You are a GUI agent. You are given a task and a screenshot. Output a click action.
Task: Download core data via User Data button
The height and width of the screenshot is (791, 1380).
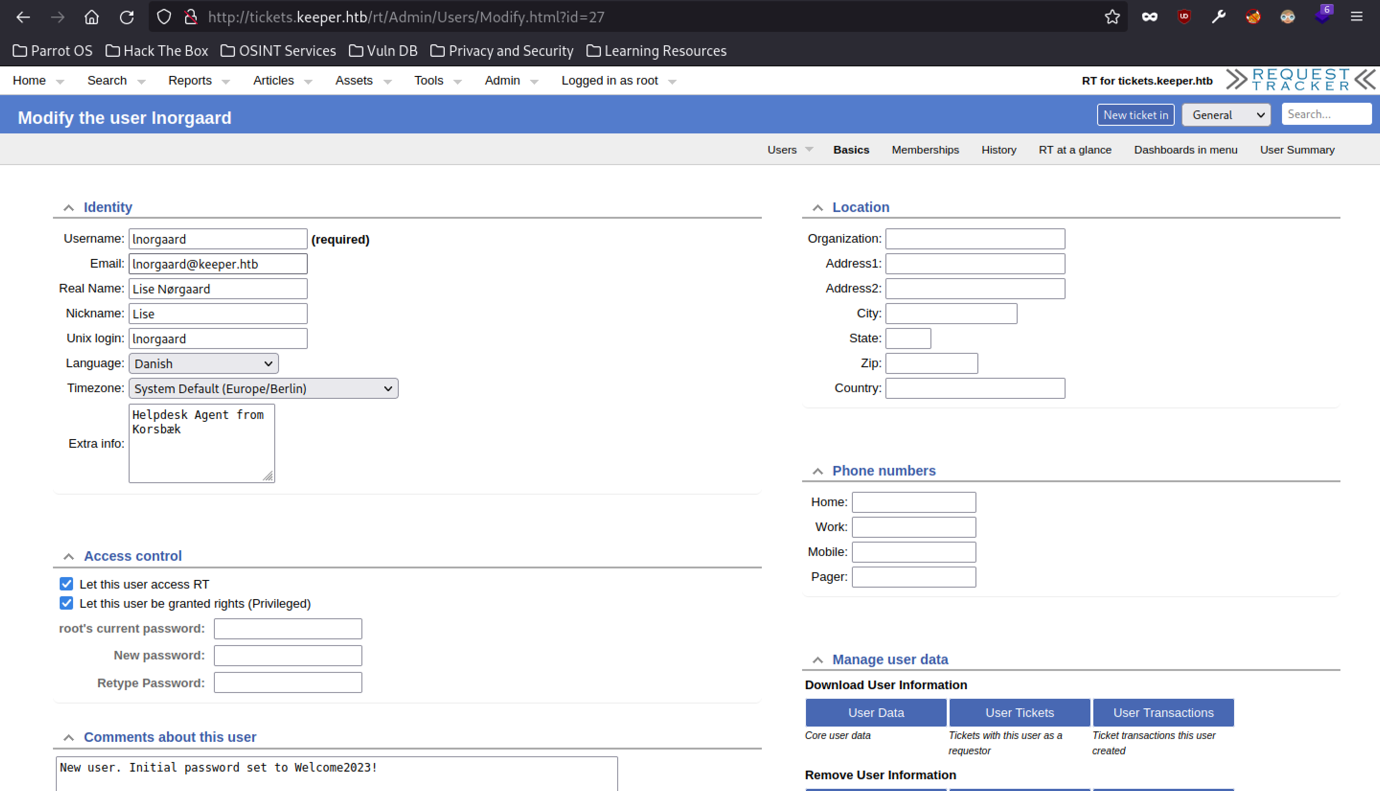pyautogui.click(x=876, y=712)
